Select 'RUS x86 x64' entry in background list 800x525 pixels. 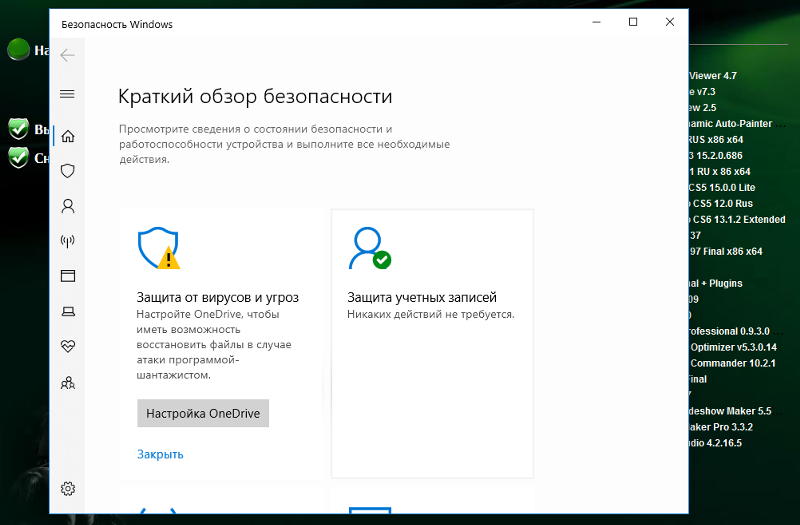point(716,139)
